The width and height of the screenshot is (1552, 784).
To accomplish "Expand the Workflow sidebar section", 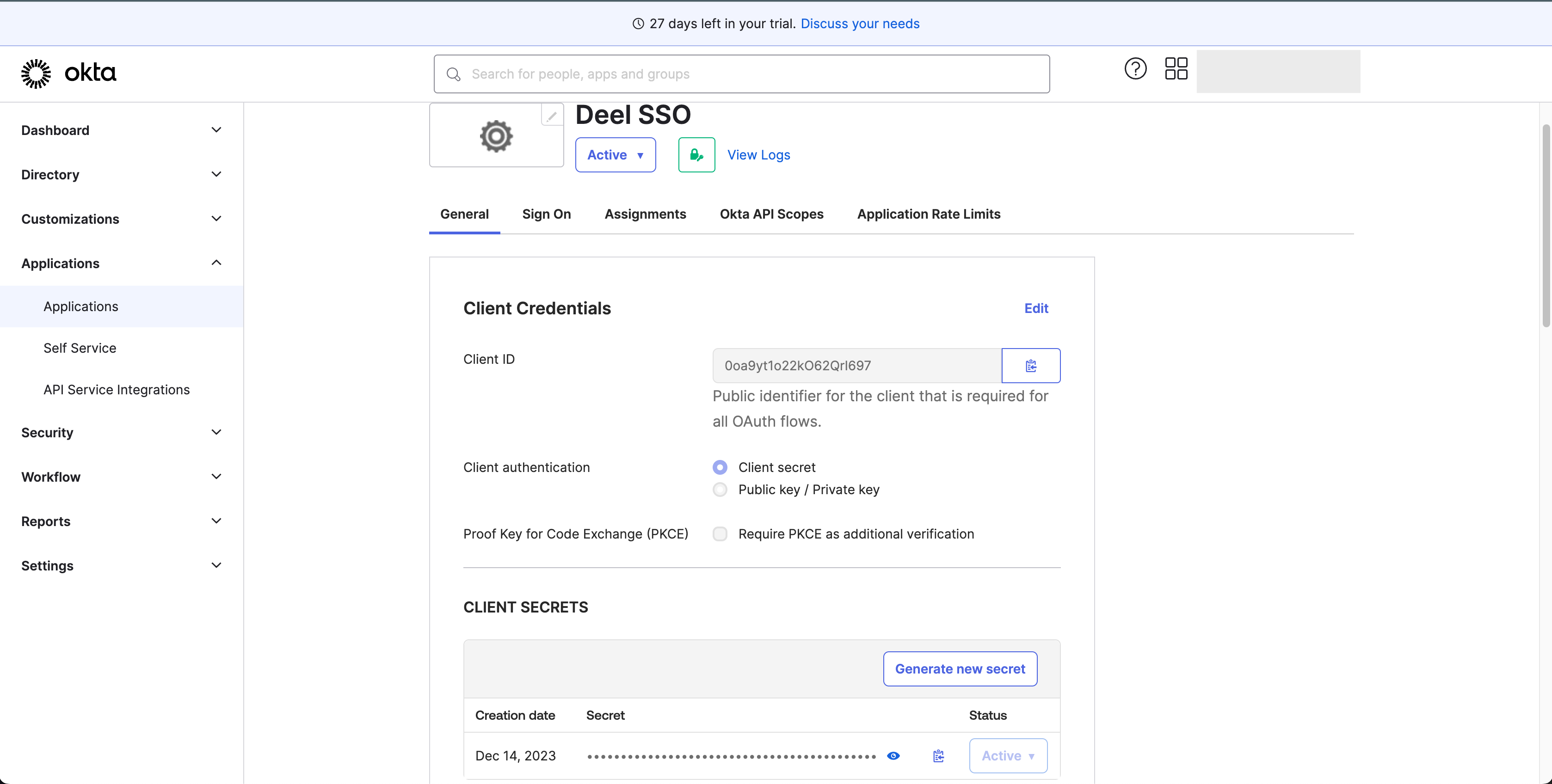I will pyautogui.click(x=122, y=477).
